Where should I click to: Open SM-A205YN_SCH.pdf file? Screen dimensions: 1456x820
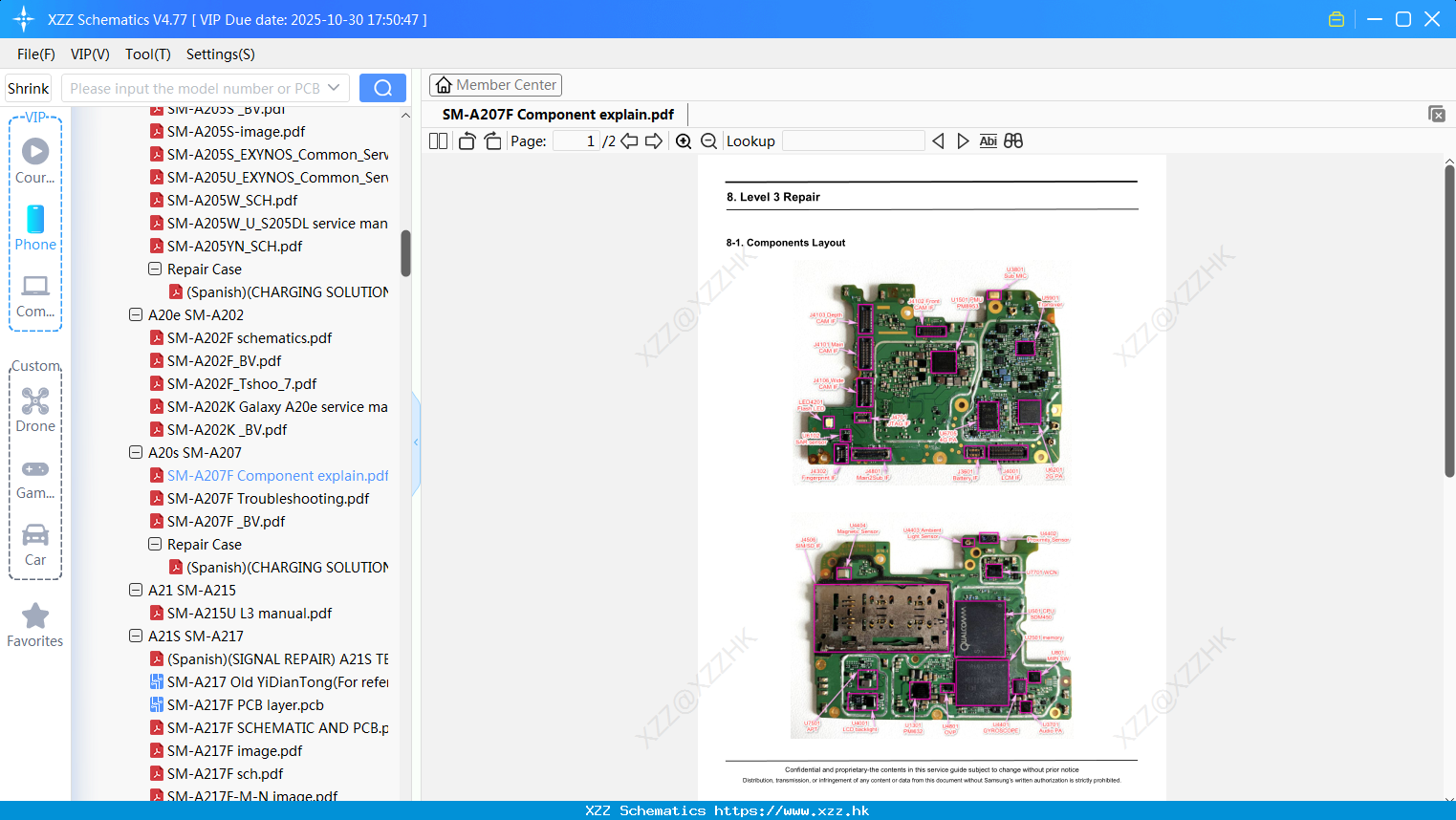point(226,246)
